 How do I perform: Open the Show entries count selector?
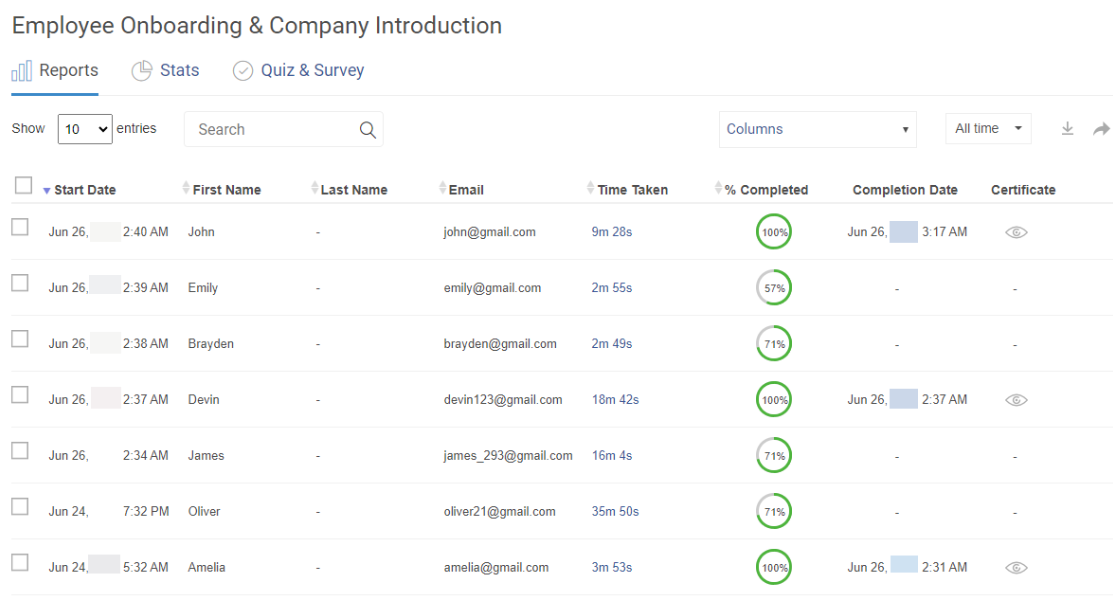point(84,129)
